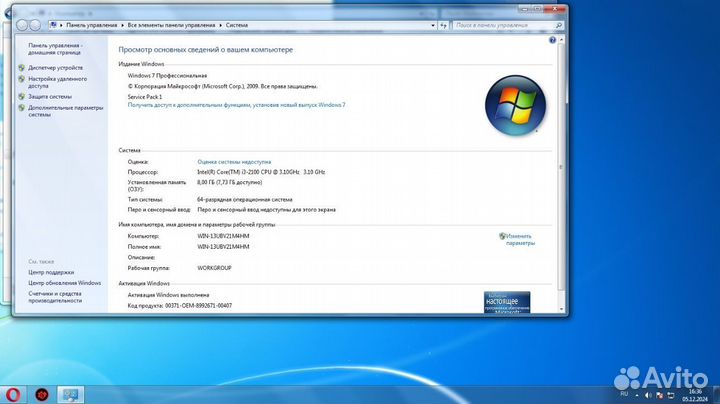This screenshot has height=404, width=720.
Task: Click the refresh button beside address bar
Action: 443,25
